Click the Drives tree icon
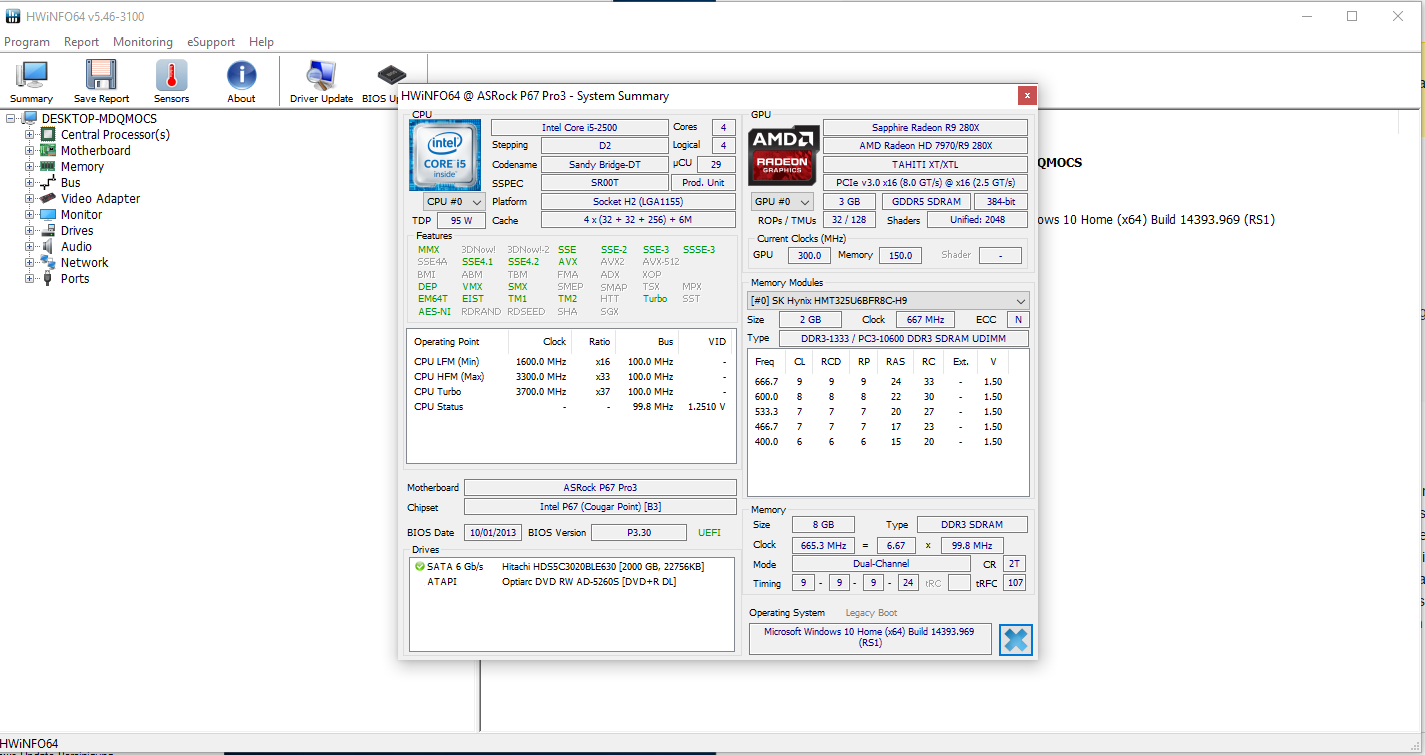This screenshot has height=755, width=1425. [x=48, y=230]
